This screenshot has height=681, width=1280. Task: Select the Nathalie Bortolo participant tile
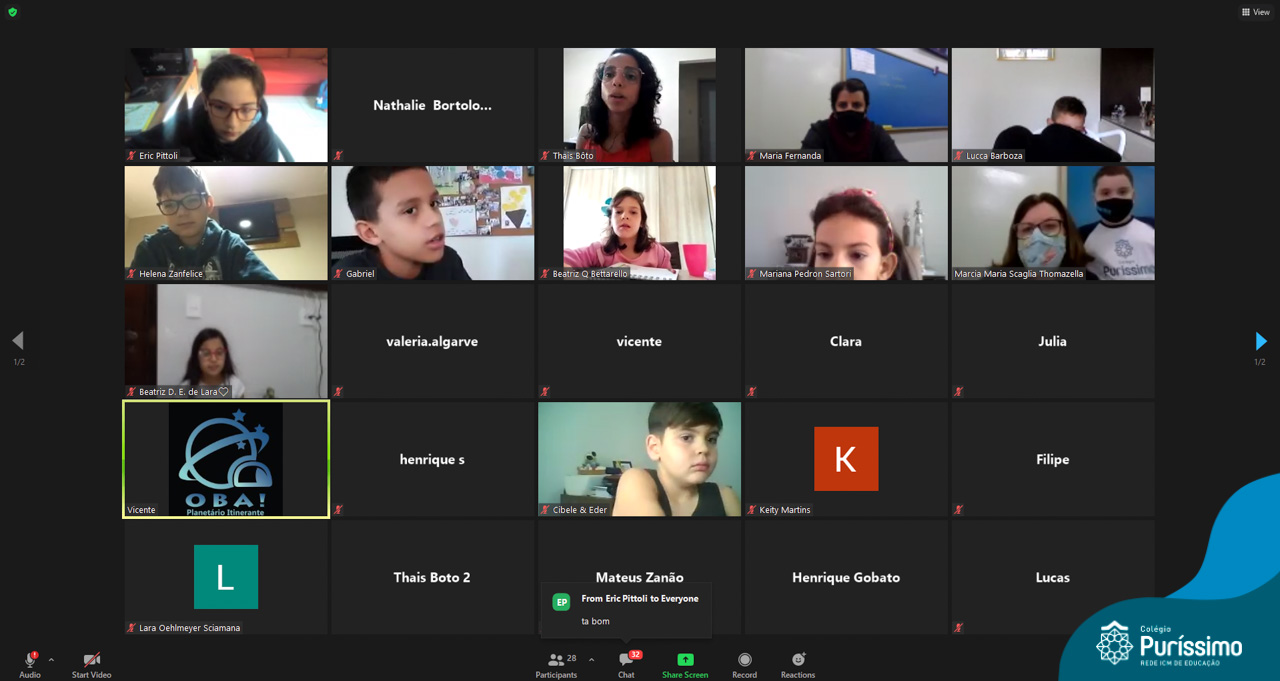click(432, 105)
